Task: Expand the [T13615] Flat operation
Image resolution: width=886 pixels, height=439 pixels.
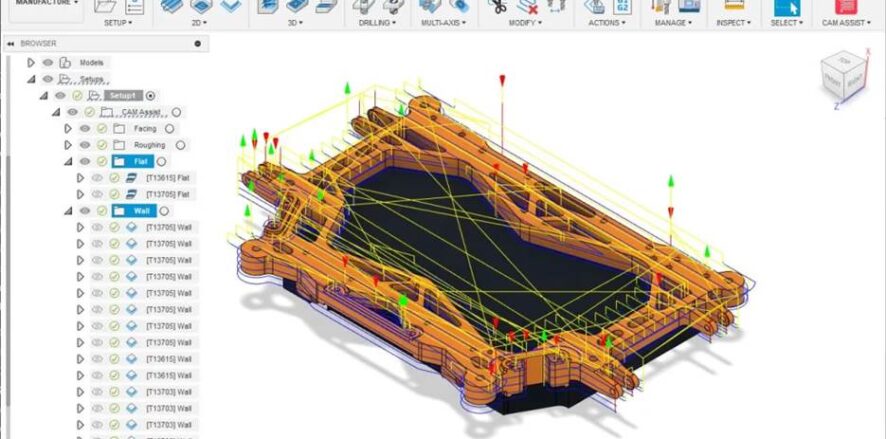Action: (x=80, y=178)
